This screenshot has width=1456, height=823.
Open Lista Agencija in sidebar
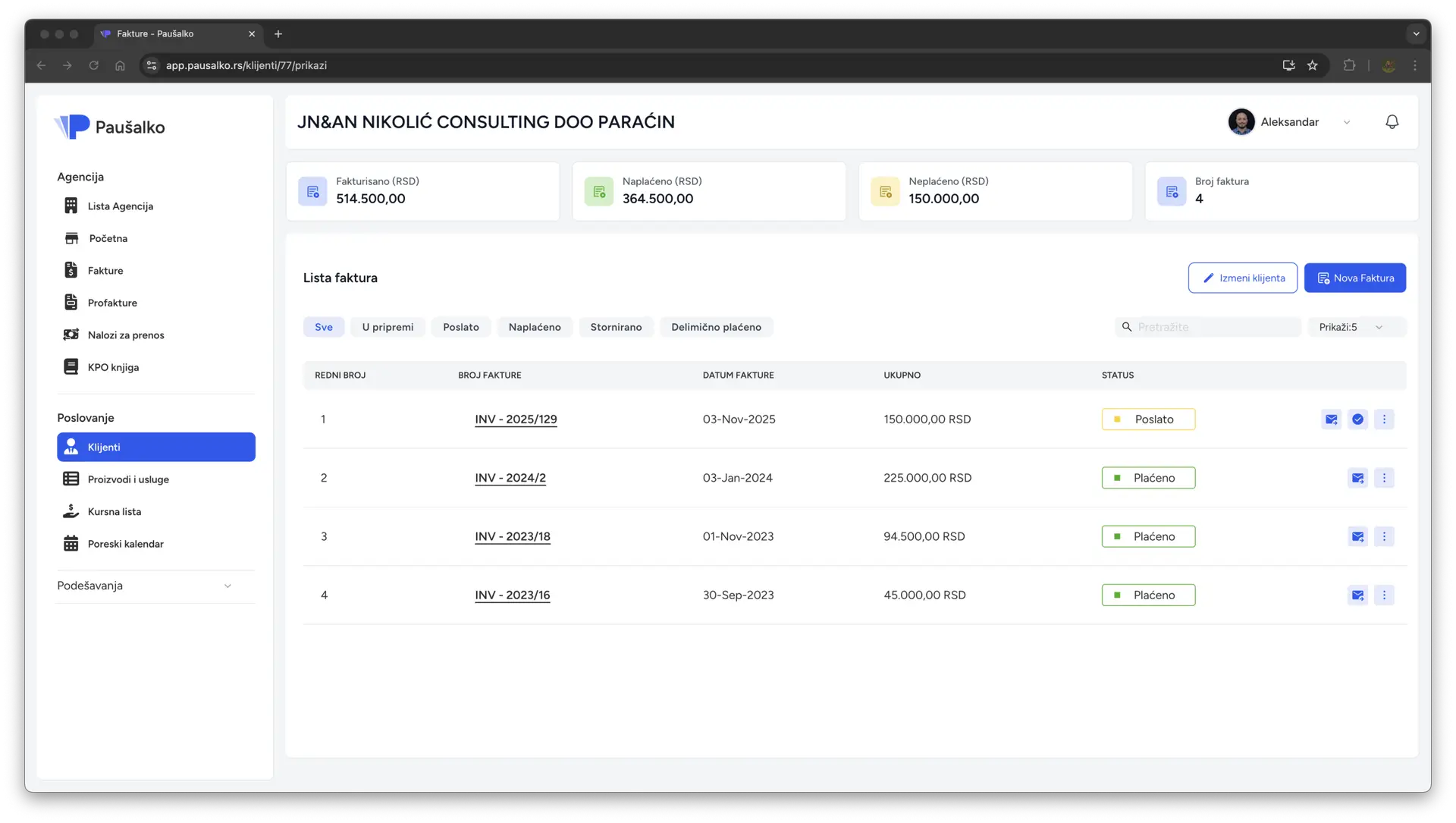point(120,206)
